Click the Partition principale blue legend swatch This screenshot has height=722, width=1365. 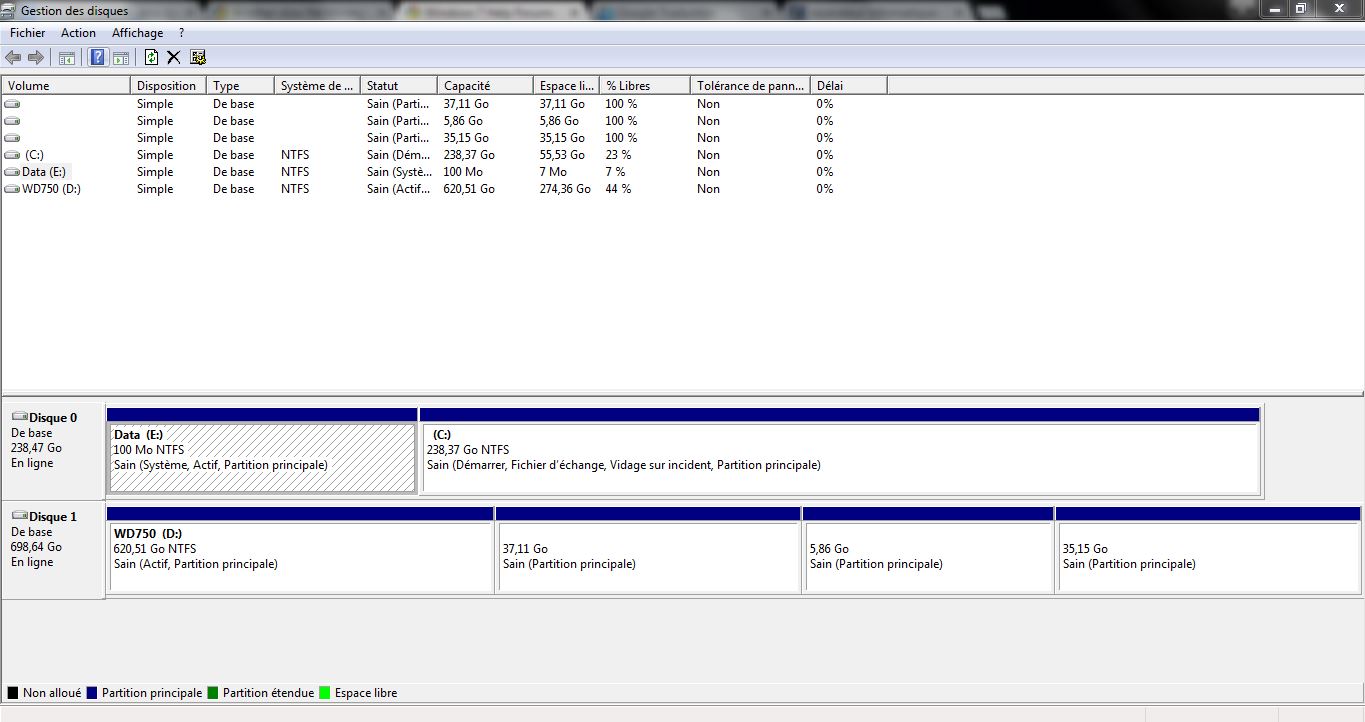point(92,693)
